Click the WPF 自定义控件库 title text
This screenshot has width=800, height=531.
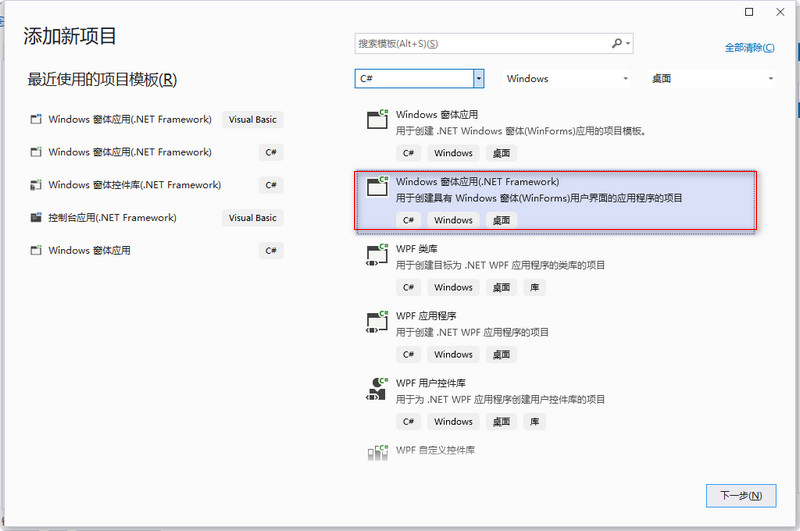point(435,450)
